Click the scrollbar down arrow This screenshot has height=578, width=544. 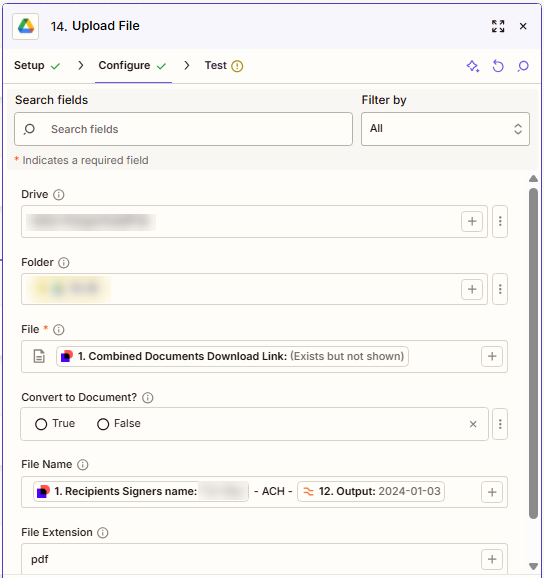(x=533, y=566)
